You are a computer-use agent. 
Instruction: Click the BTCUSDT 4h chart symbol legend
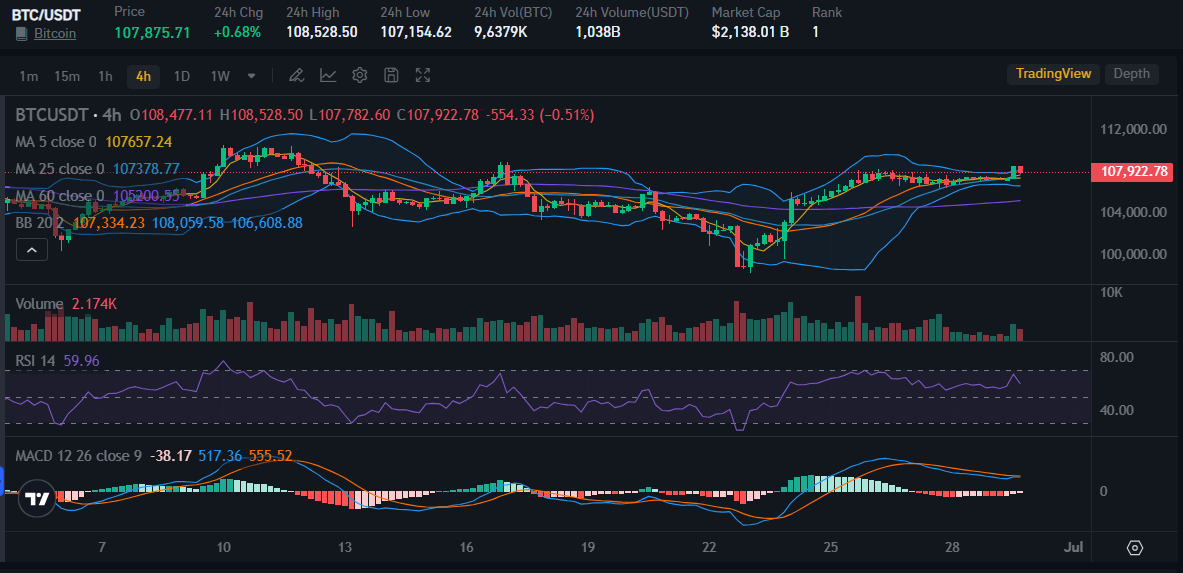(x=69, y=115)
